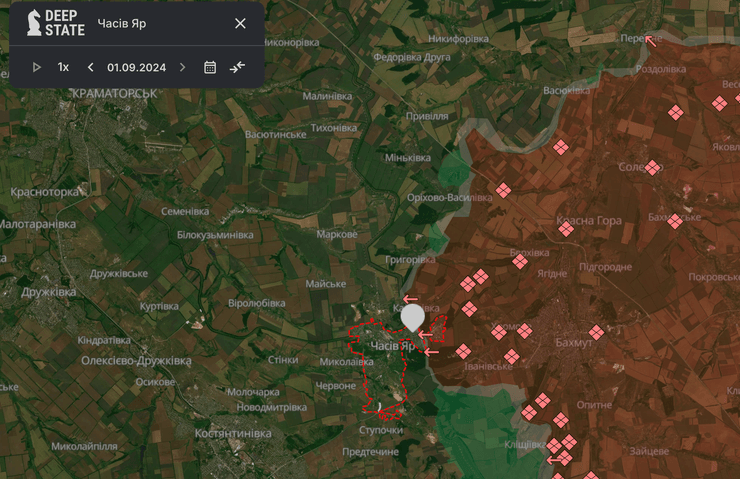Select the unit marker near Соледар
The image size is (740, 479).
[653, 168]
